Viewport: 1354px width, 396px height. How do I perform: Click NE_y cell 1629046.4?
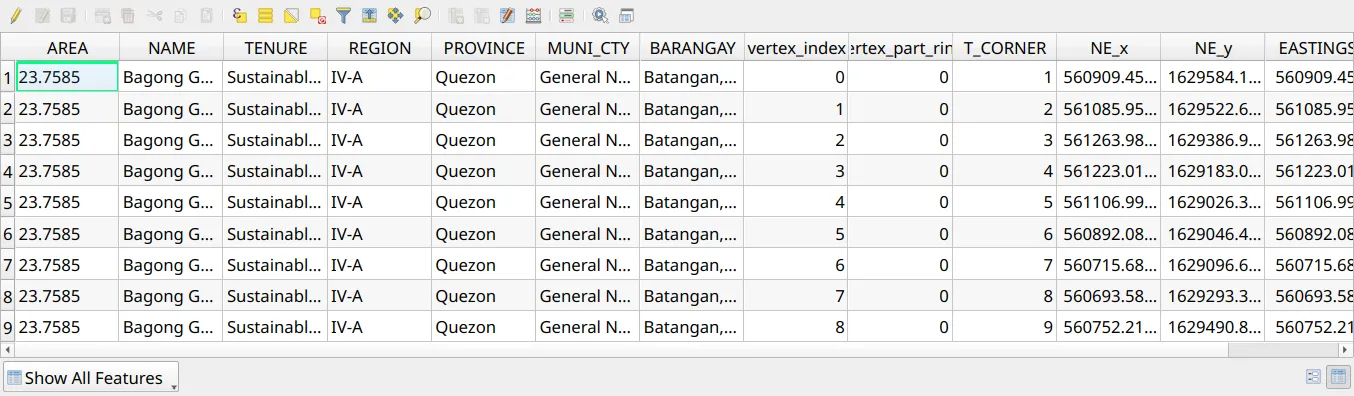1213,233
